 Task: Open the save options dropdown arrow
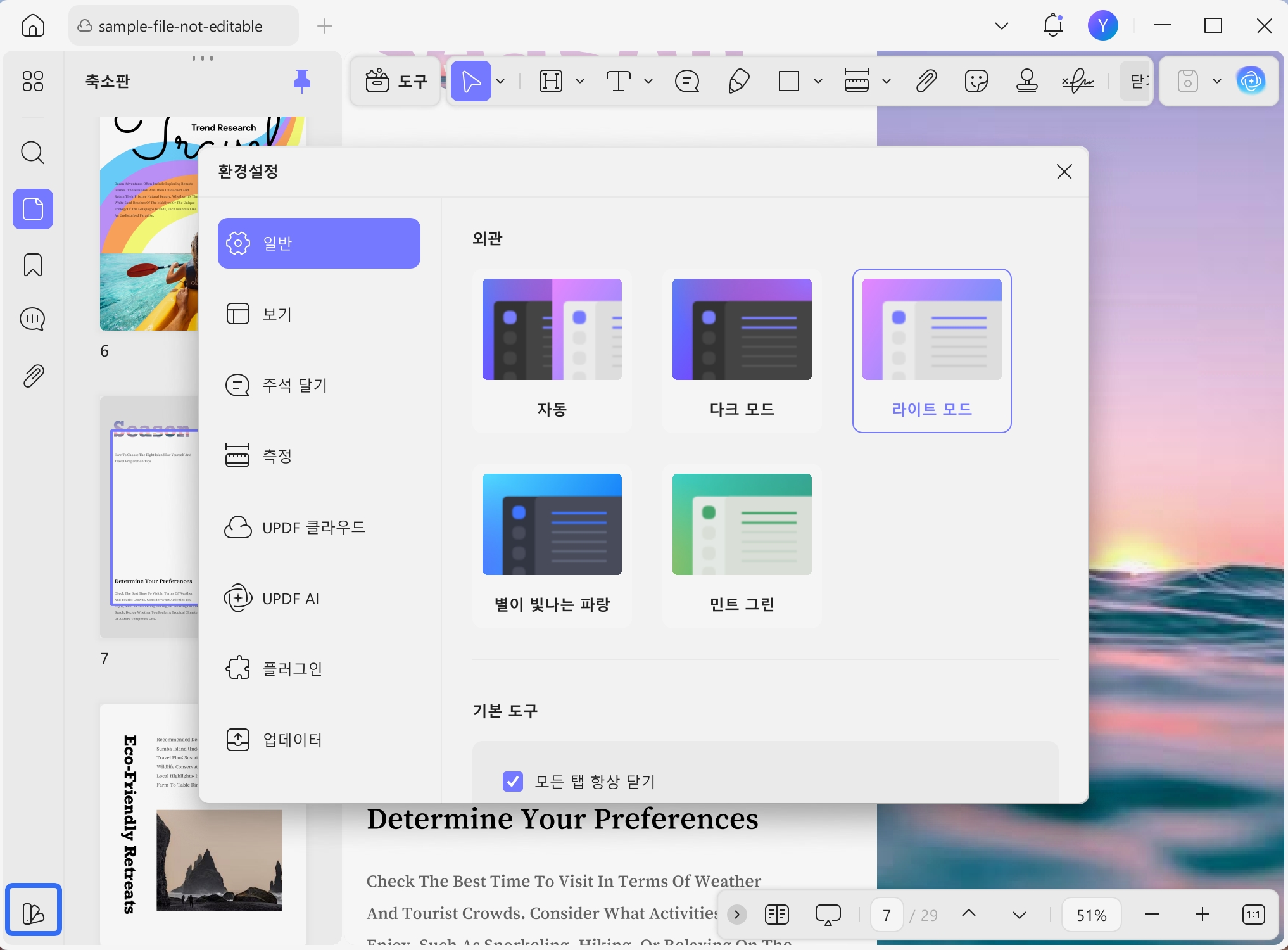click(x=1217, y=81)
